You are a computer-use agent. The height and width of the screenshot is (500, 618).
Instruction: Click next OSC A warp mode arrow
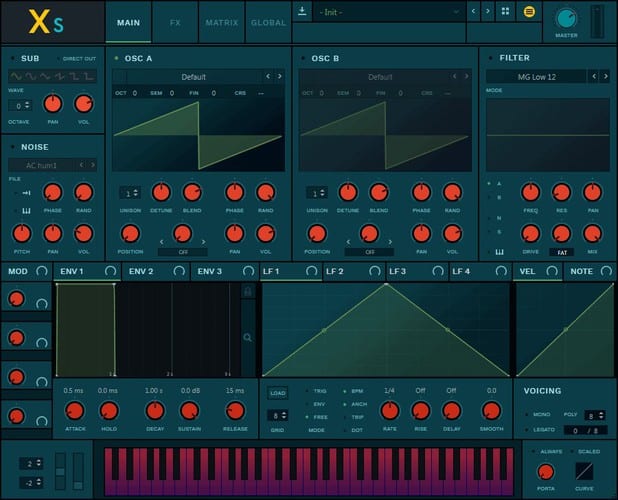click(203, 242)
